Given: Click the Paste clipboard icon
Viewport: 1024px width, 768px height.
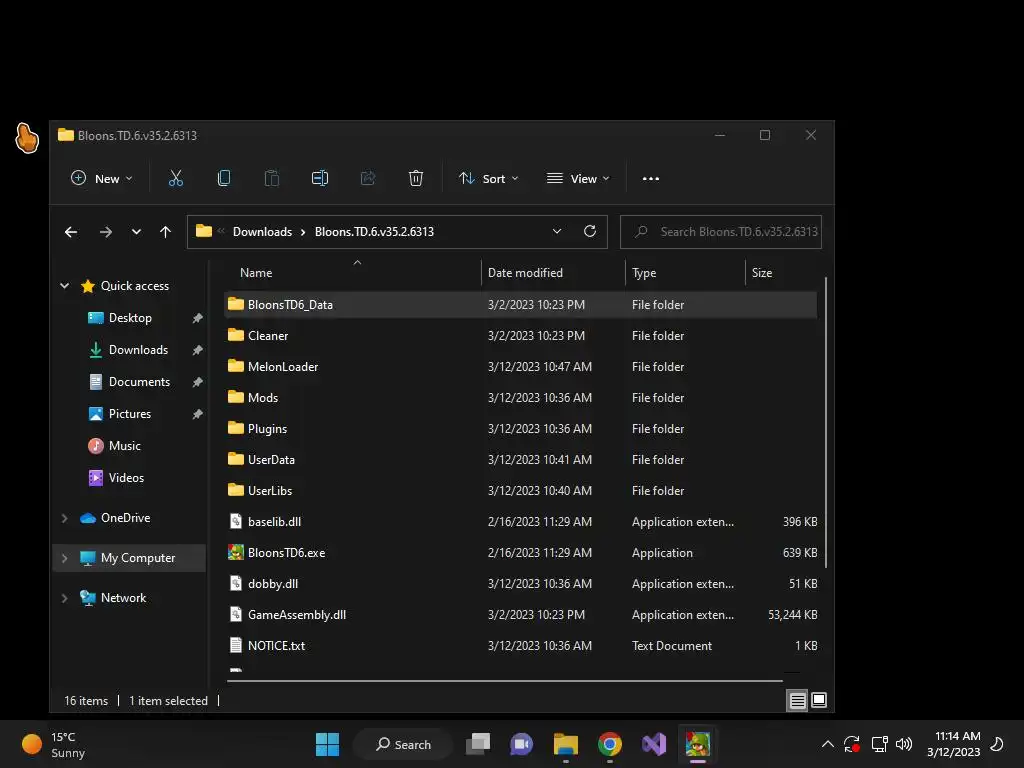Looking at the screenshot, I should (272, 178).
